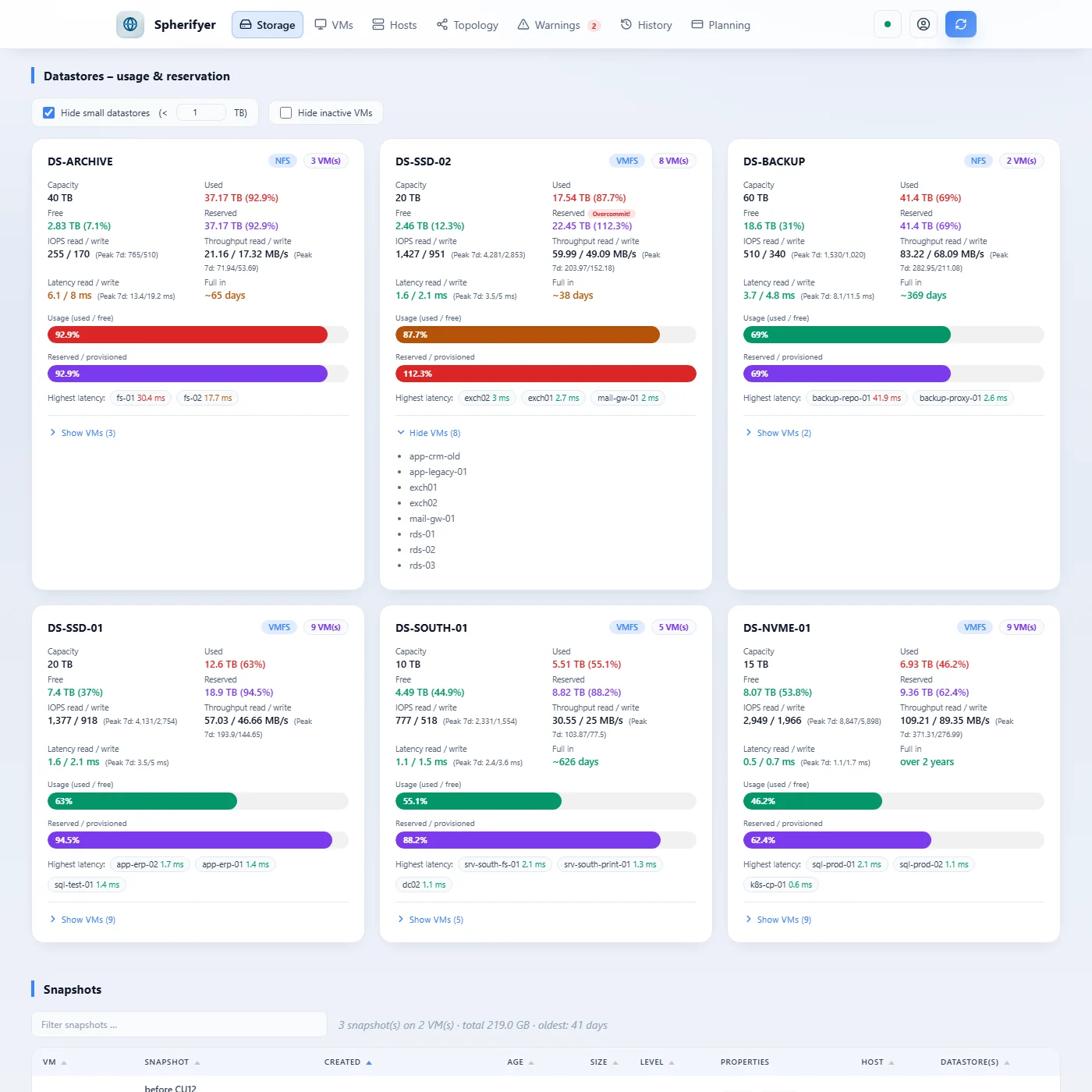Click the Overcommit! badge on DS-SSD-02

click(612, 214)
